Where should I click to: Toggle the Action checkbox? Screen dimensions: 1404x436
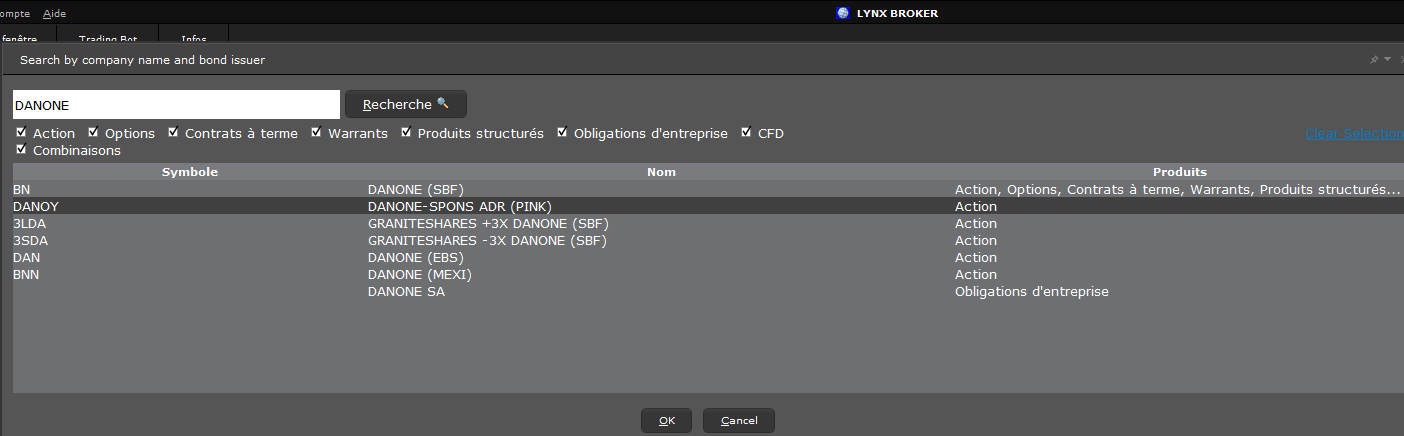tap(21, 132)
